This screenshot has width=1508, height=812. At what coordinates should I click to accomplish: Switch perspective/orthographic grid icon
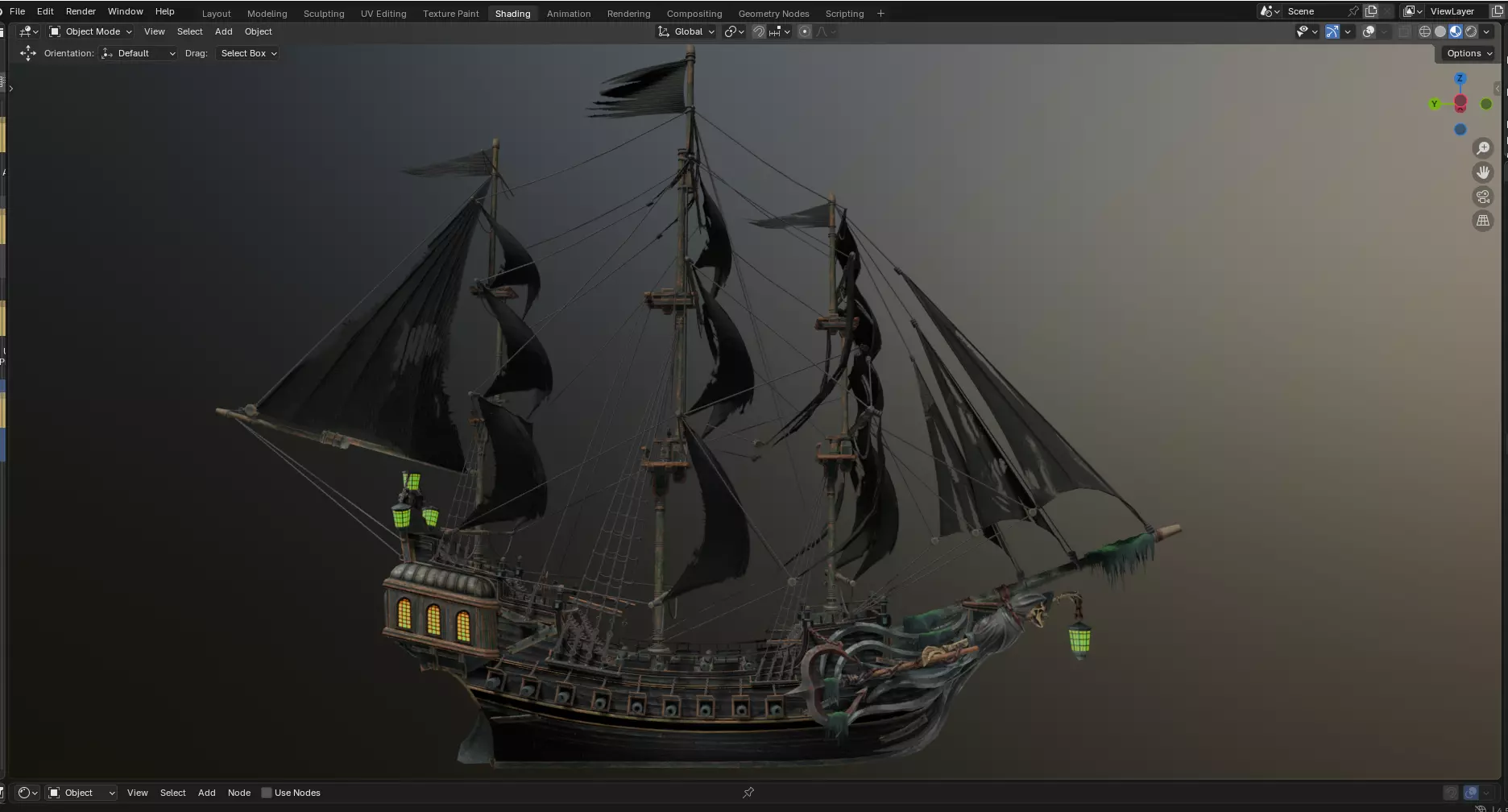click(x=1483, y=221)
